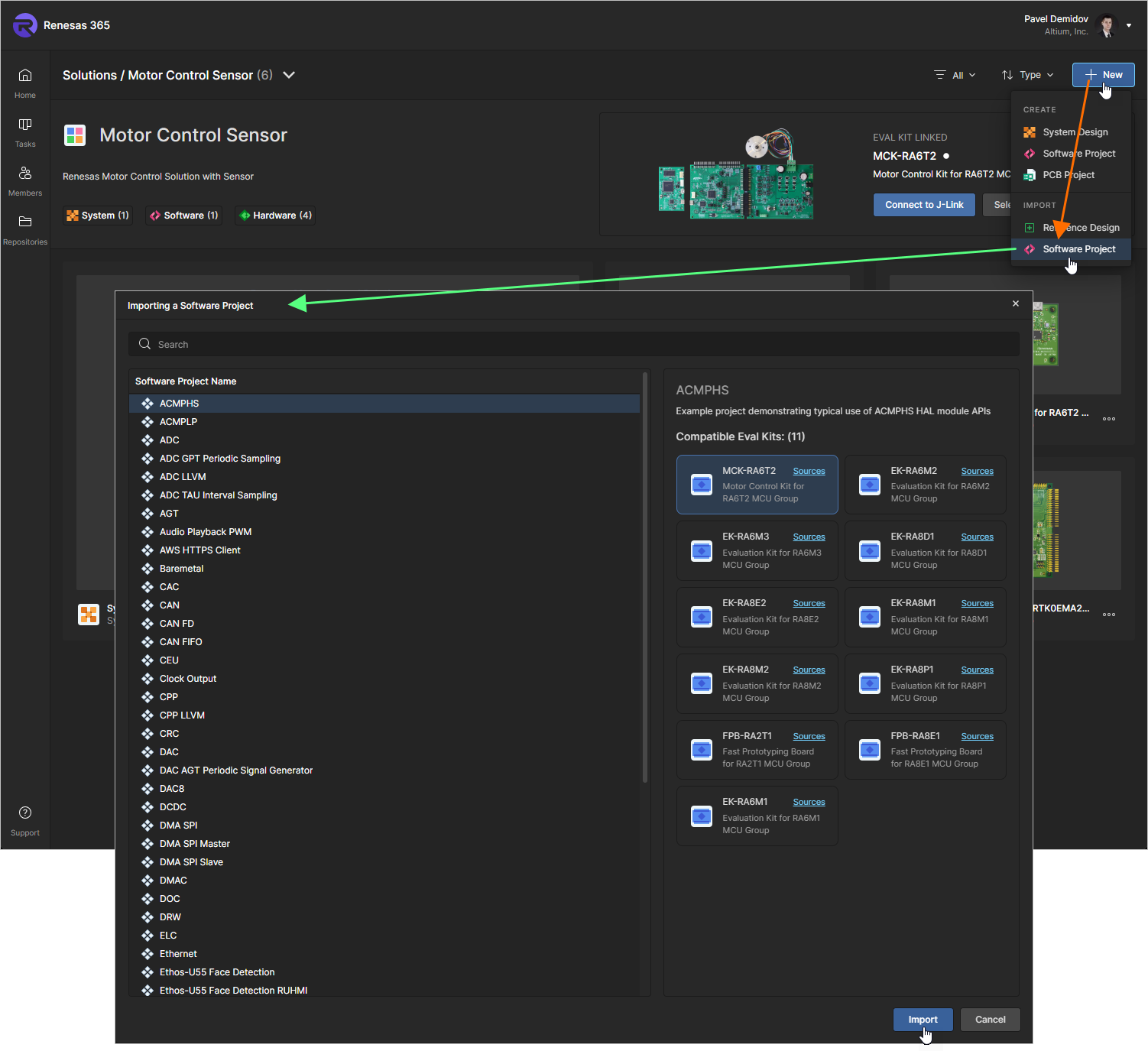Select PCB Project in Create menu
The height and width of the screenshot is (1051, 1148).
tap(1068, 175)
